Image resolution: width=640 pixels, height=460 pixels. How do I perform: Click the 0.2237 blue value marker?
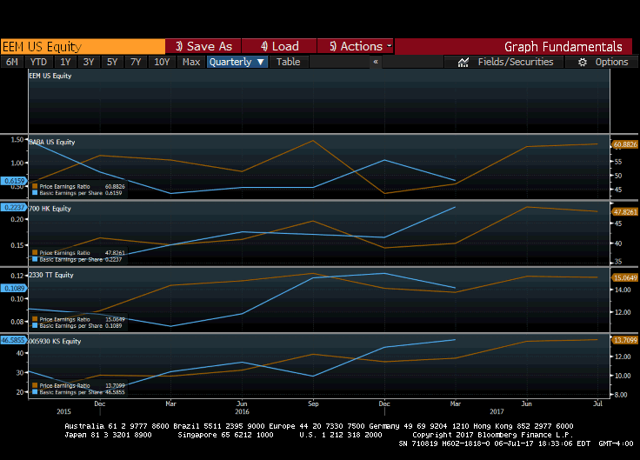[x=14, y=207]
